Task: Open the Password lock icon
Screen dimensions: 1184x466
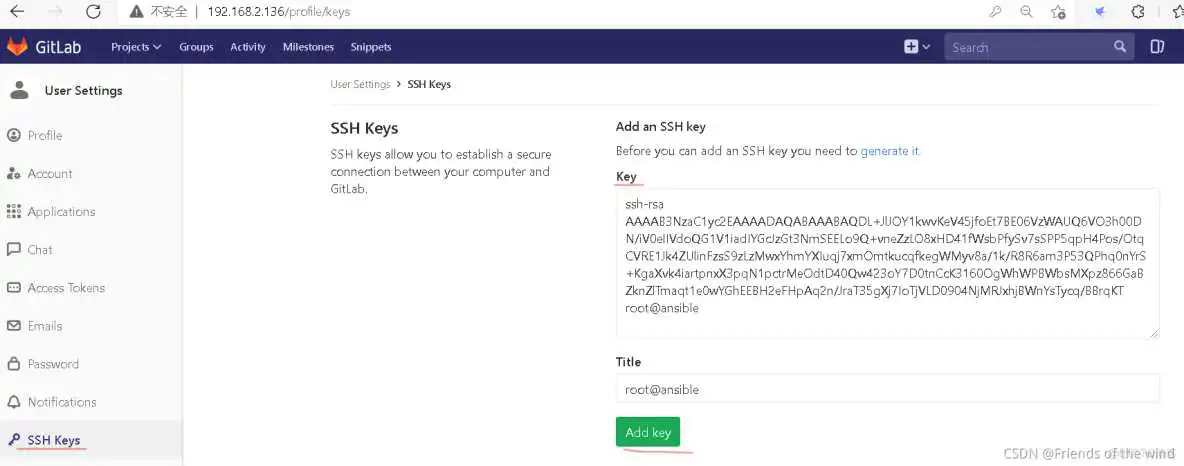Action: coord(14,364)
